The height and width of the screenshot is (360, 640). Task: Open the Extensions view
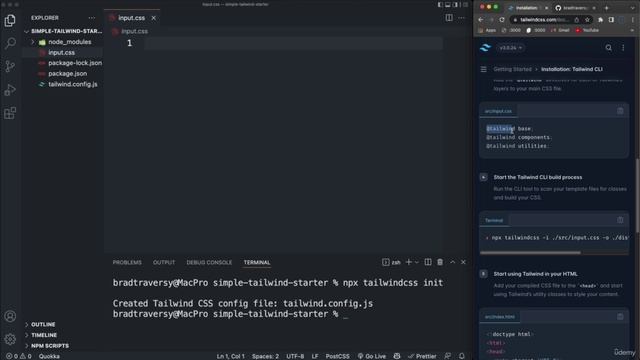(10, 113)
